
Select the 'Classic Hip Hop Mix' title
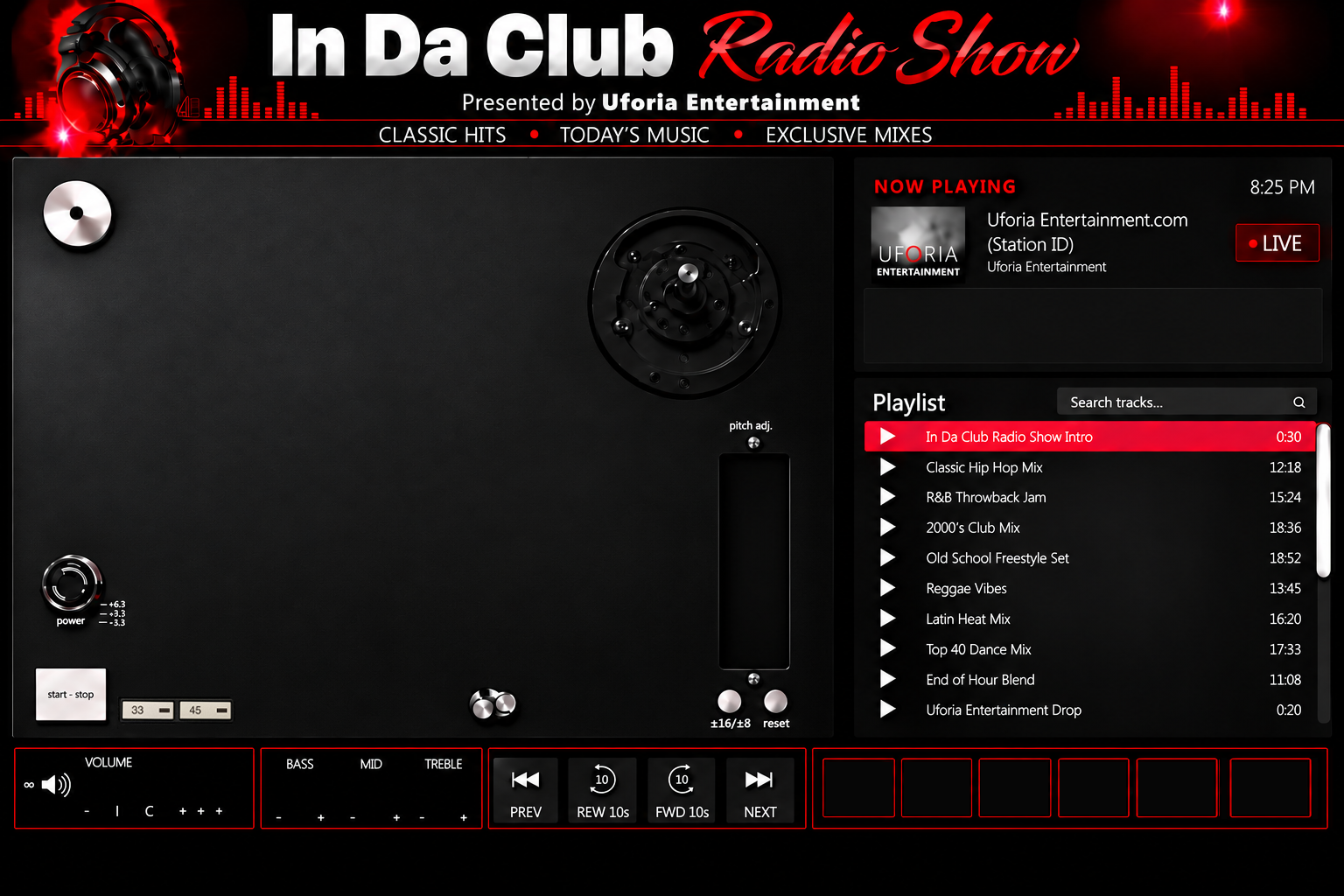(x=984, y=467)
